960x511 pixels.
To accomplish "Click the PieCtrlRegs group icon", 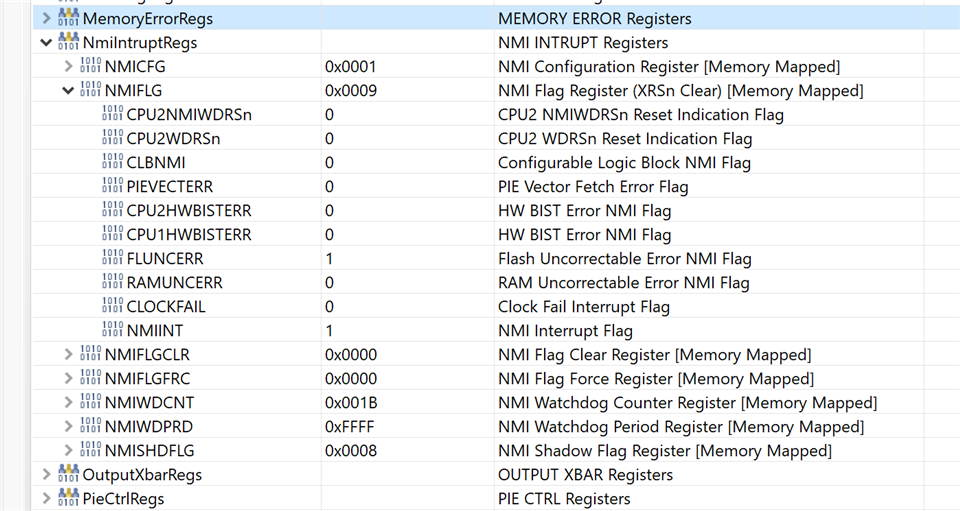I will coord(69,498).
